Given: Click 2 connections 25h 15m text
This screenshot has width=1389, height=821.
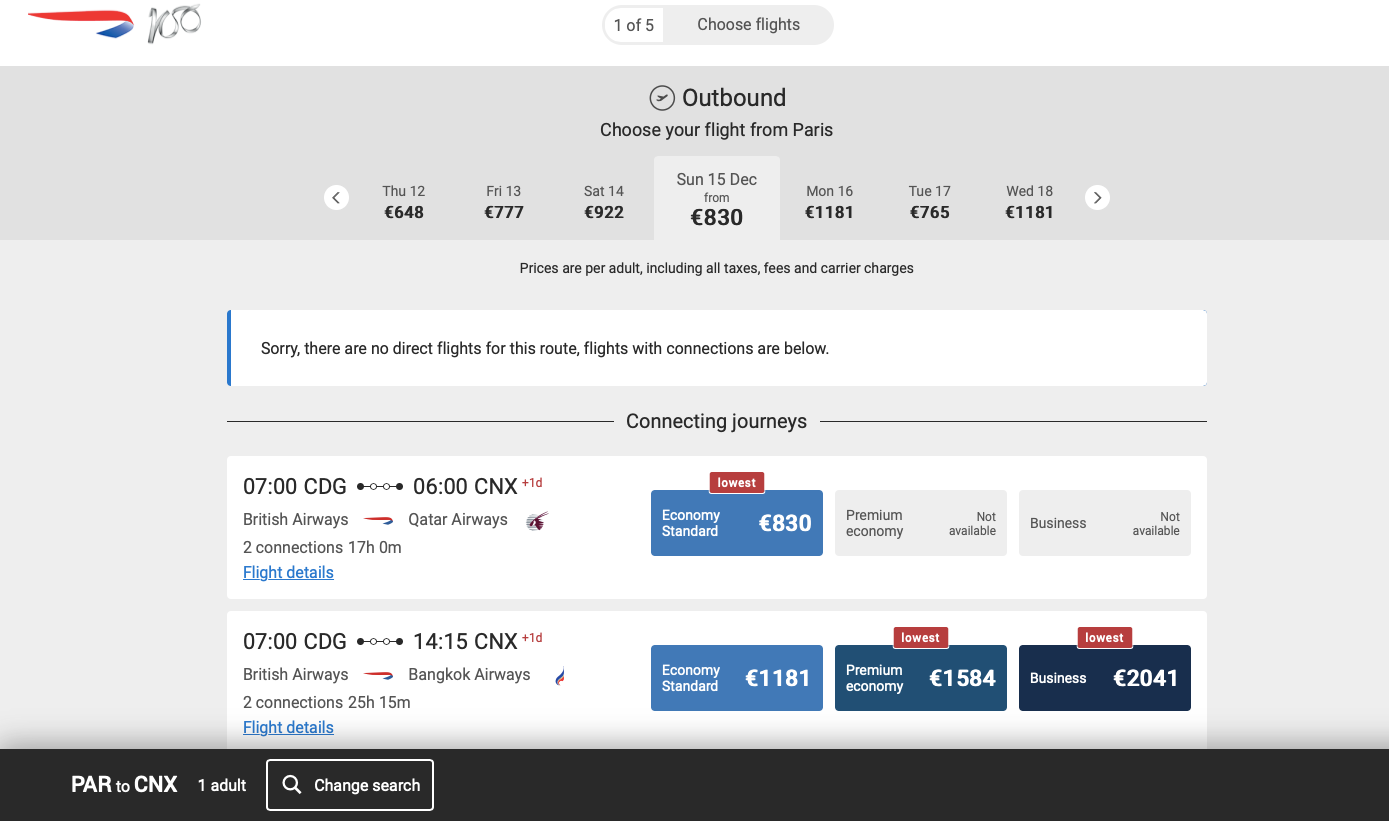Looking at the screenshot, I should click(x=327, y=703).
